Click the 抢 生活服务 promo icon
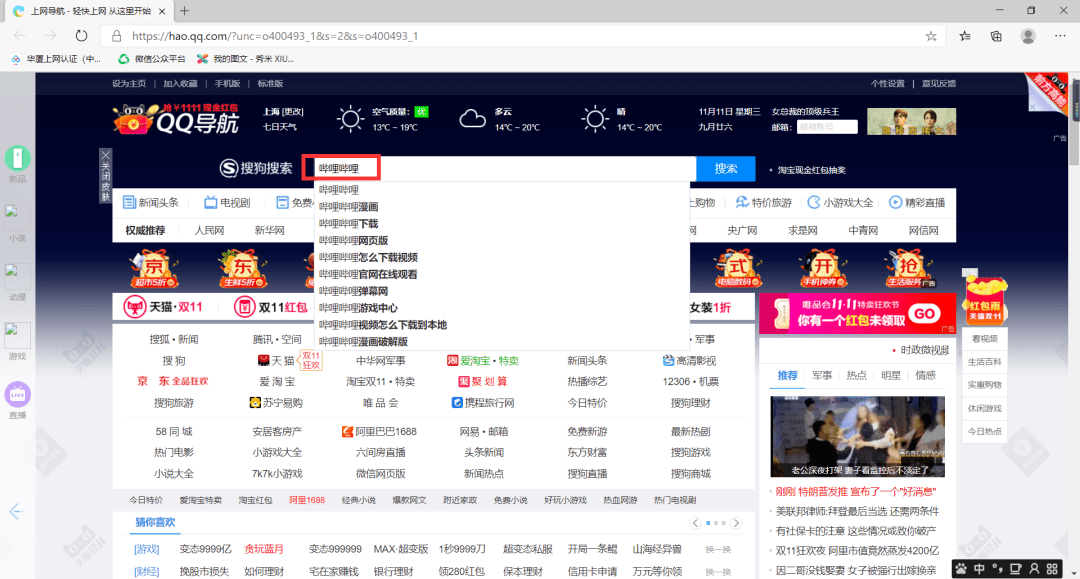 point(909,269)
